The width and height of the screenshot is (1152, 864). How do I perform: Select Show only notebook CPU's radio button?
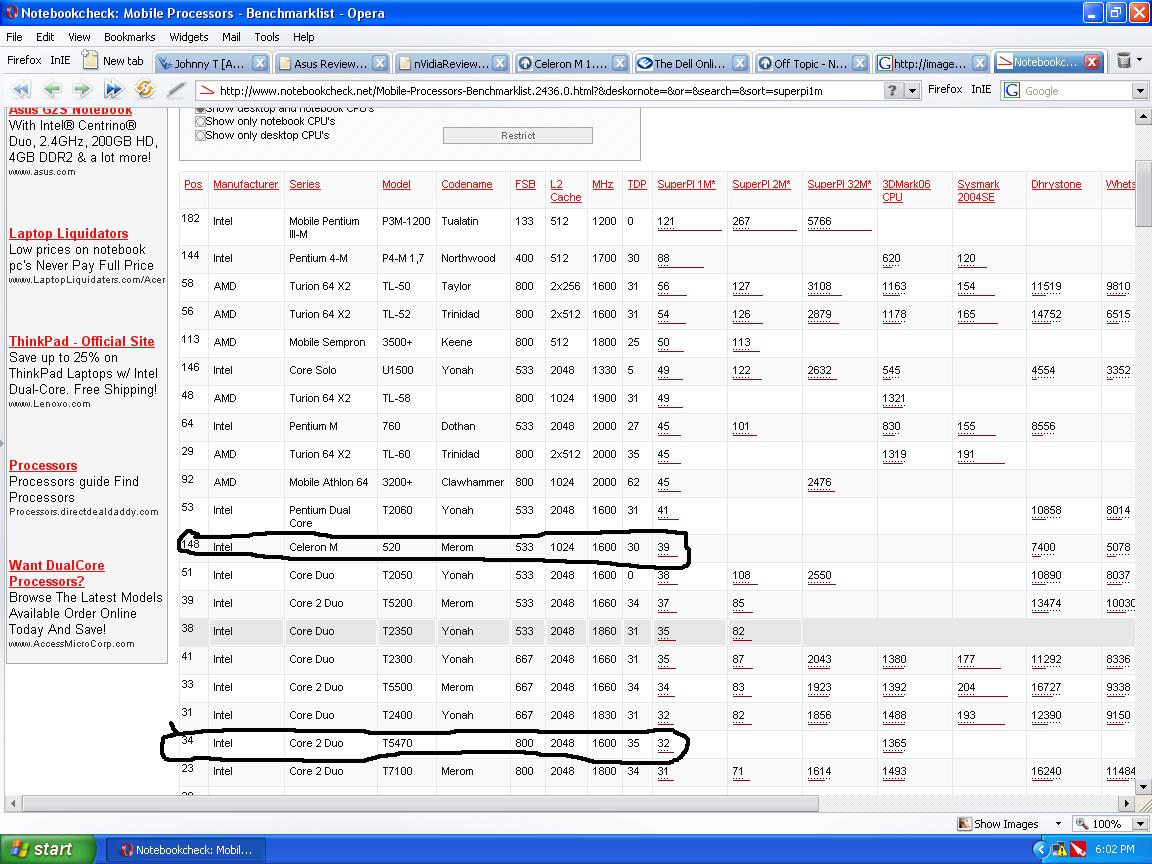(200, 121)
